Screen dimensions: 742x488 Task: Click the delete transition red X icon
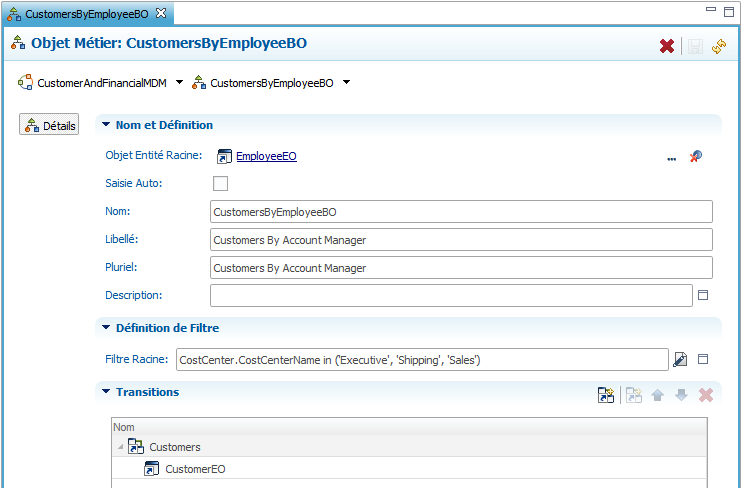pyautogui.click(x=706, y=395)
